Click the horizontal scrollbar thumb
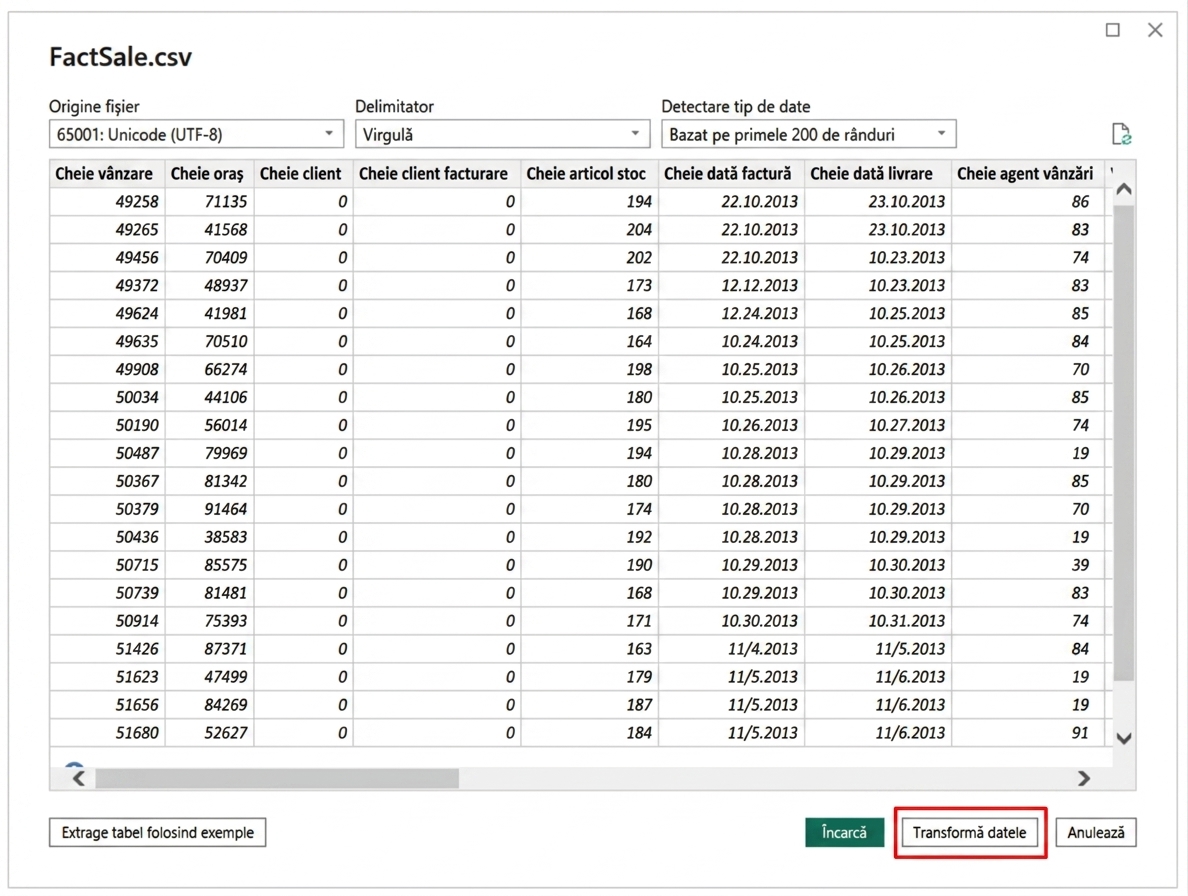Image resolution: width=1188 pixels, height=896 pixels. point(277,778)
